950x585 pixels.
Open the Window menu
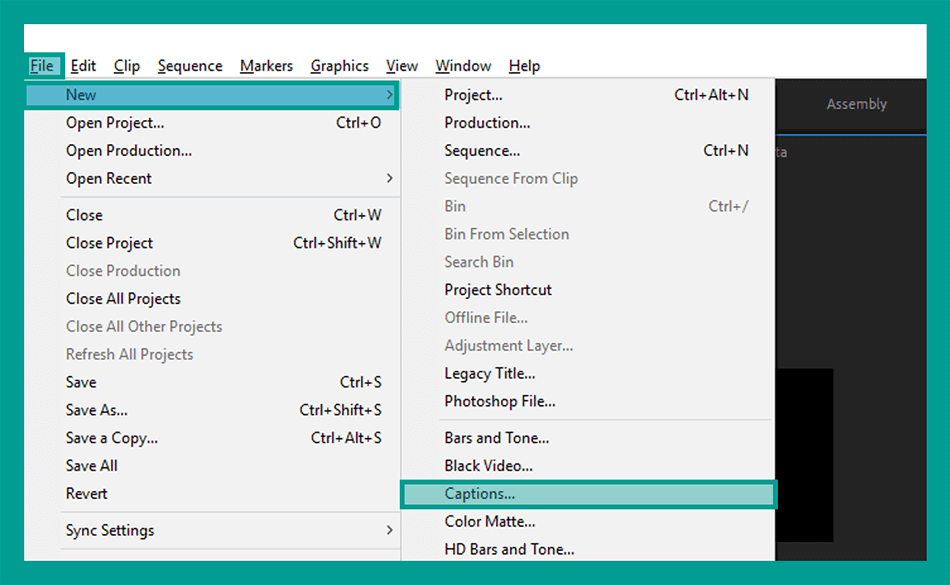click(463, 66)
